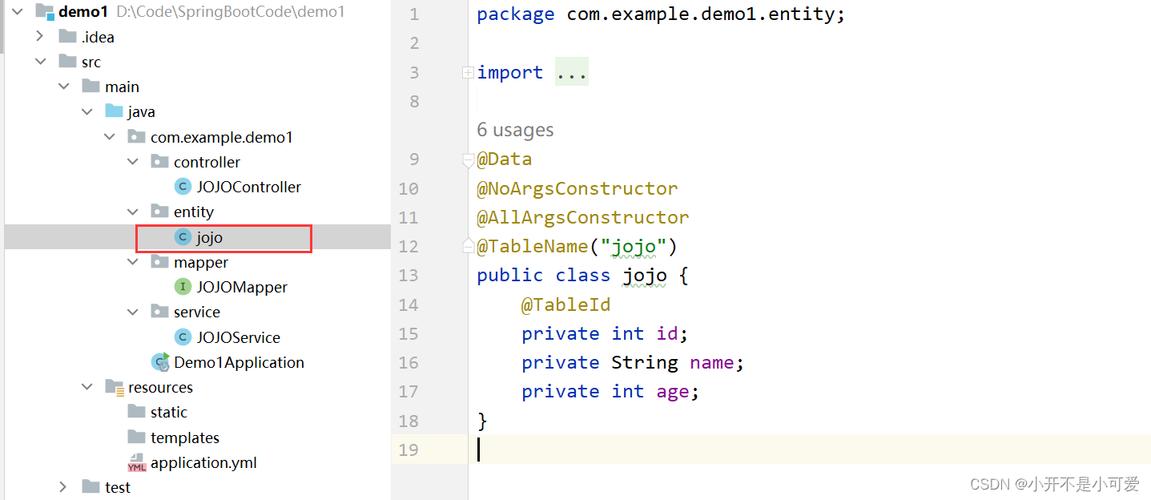1151x500 pixels.
Task: Click the blue java source folder icon
Action: pyautogui.click(x=114, y=112)
